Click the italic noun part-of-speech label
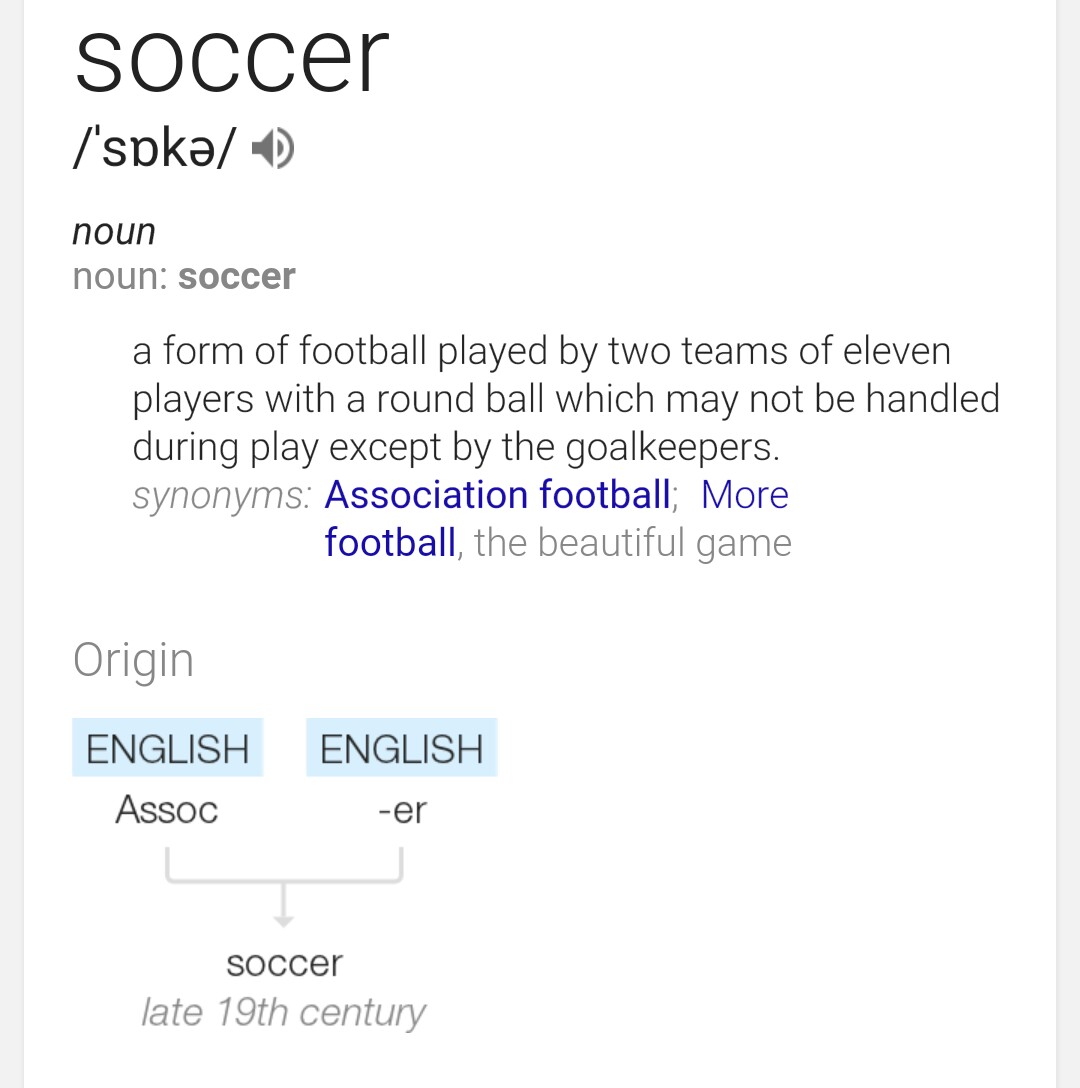Viewport: 1080px width, 1088px height. click(x=114, y=232)
